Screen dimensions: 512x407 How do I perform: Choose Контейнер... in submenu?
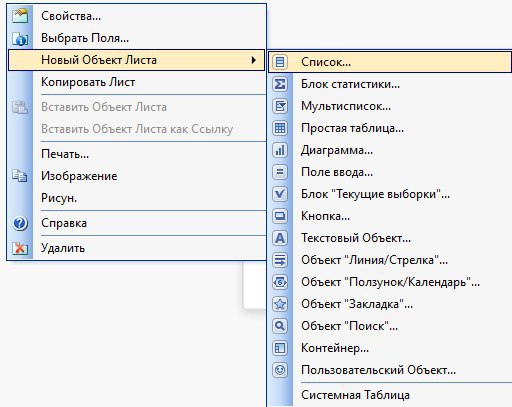(390, 348)
